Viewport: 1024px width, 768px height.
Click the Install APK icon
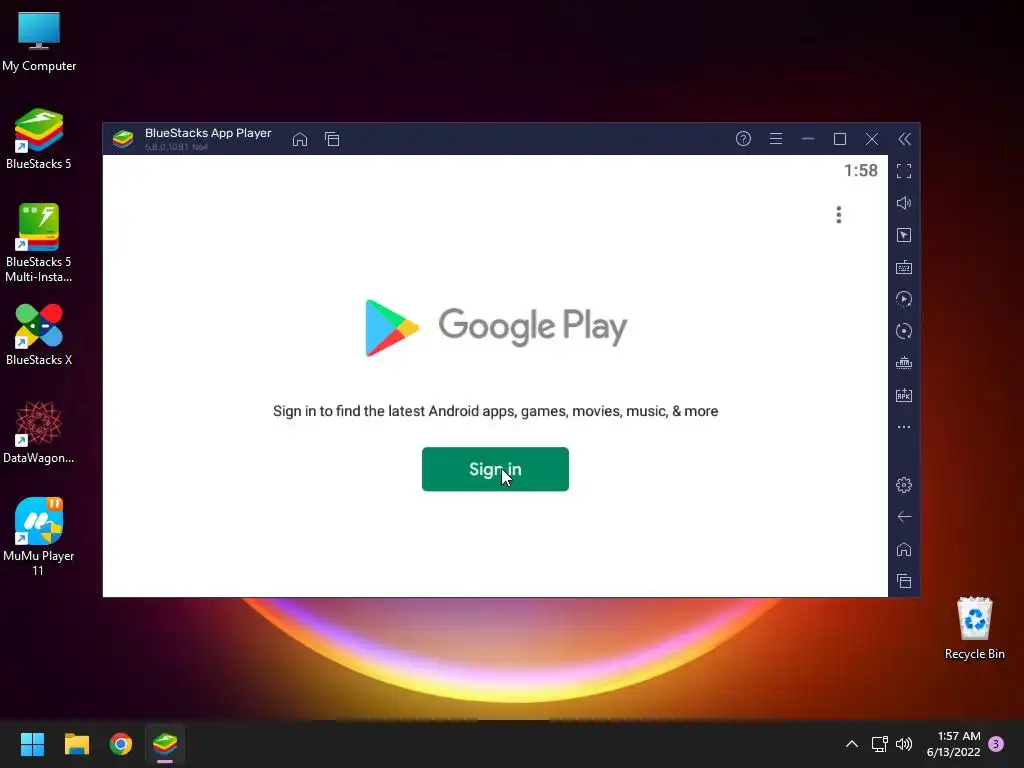click(x=904, y=395)
